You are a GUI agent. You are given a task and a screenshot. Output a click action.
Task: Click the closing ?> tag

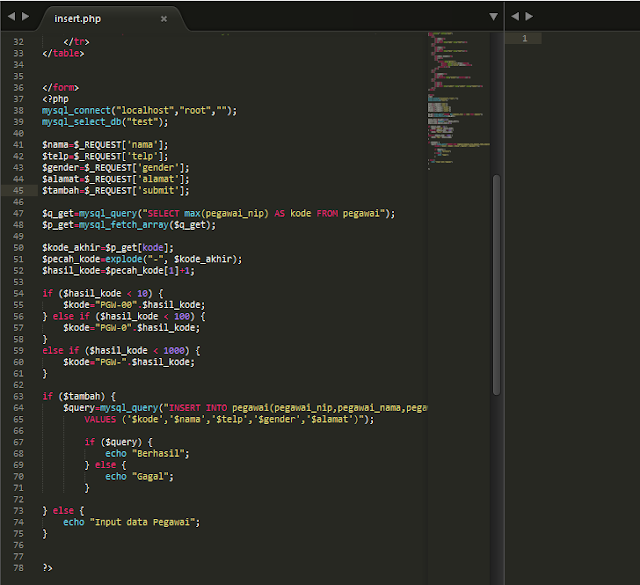(47, 568)
